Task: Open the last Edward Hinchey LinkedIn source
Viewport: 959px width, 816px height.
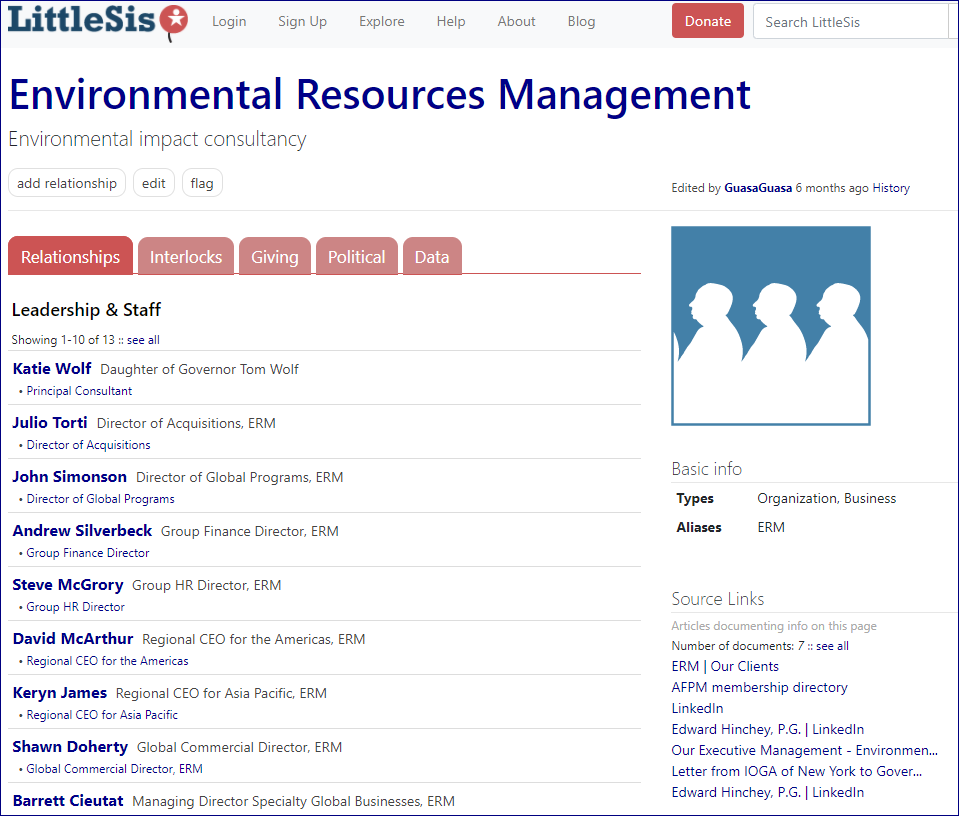Action: (768, 792)
